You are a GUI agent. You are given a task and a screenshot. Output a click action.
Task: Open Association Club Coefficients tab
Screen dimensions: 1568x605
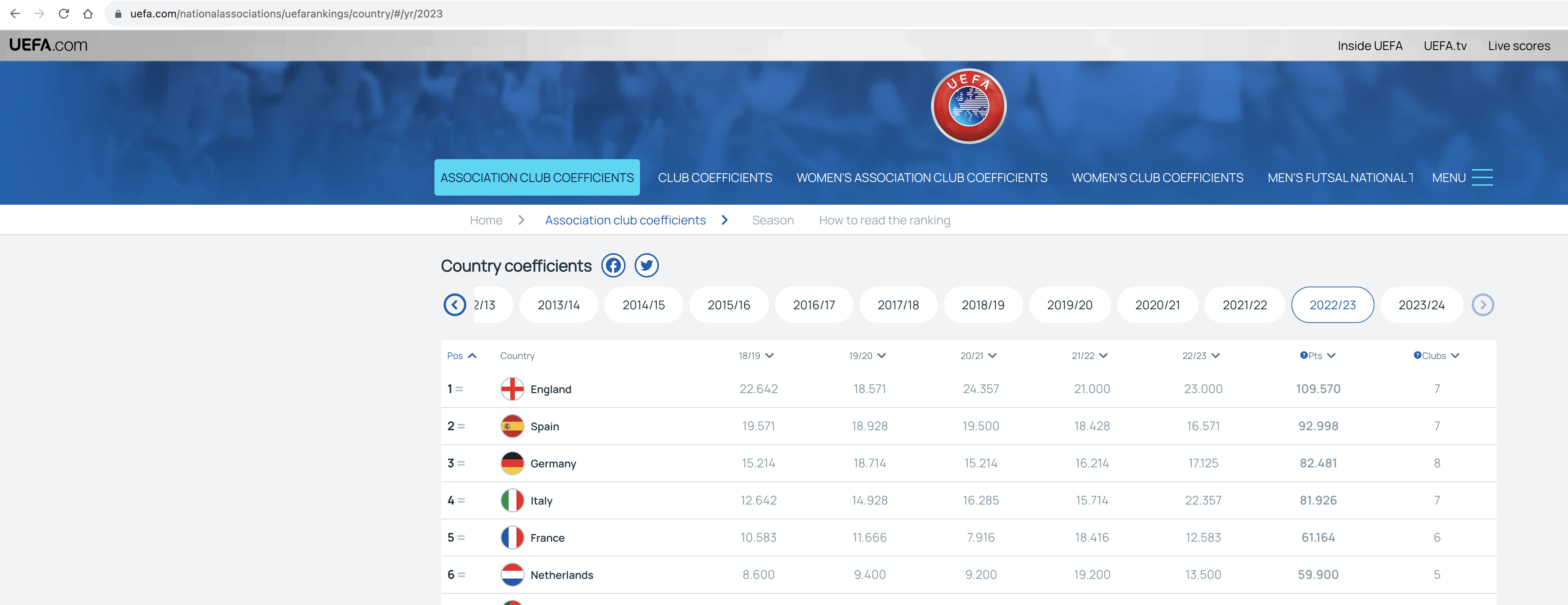[x=537, y=178]
